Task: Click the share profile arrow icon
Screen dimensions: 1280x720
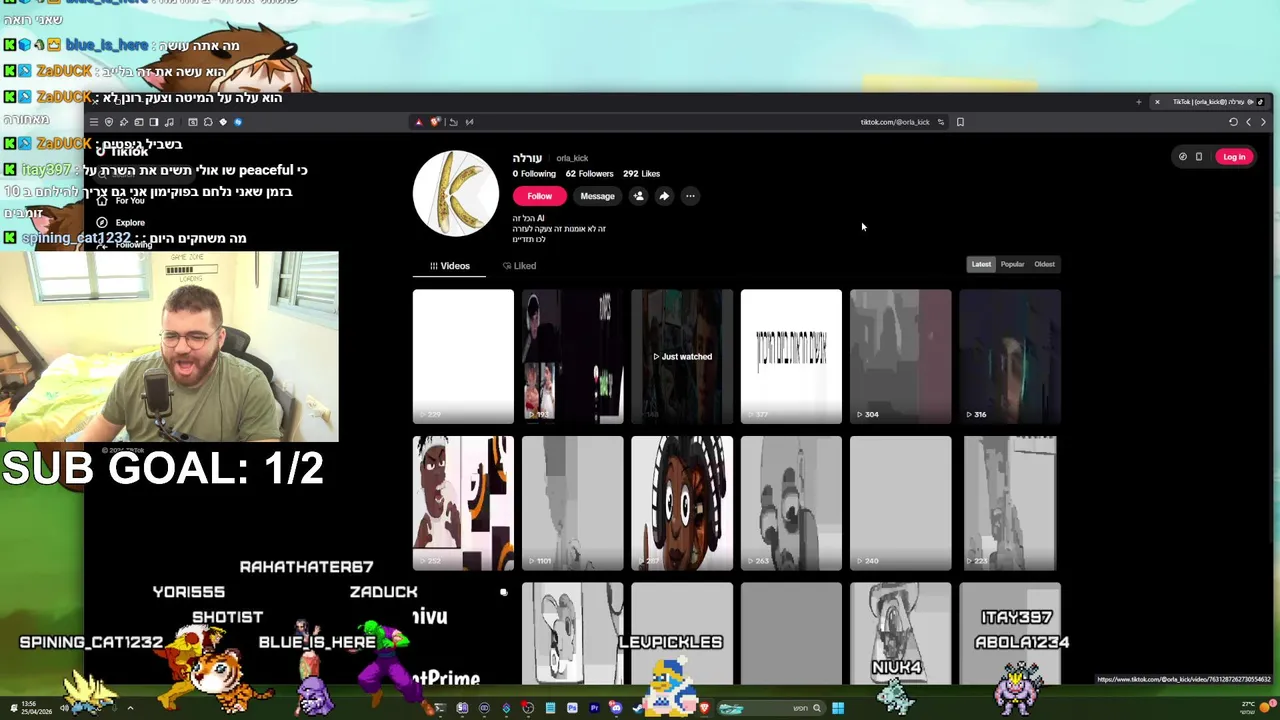Action: 664,196
